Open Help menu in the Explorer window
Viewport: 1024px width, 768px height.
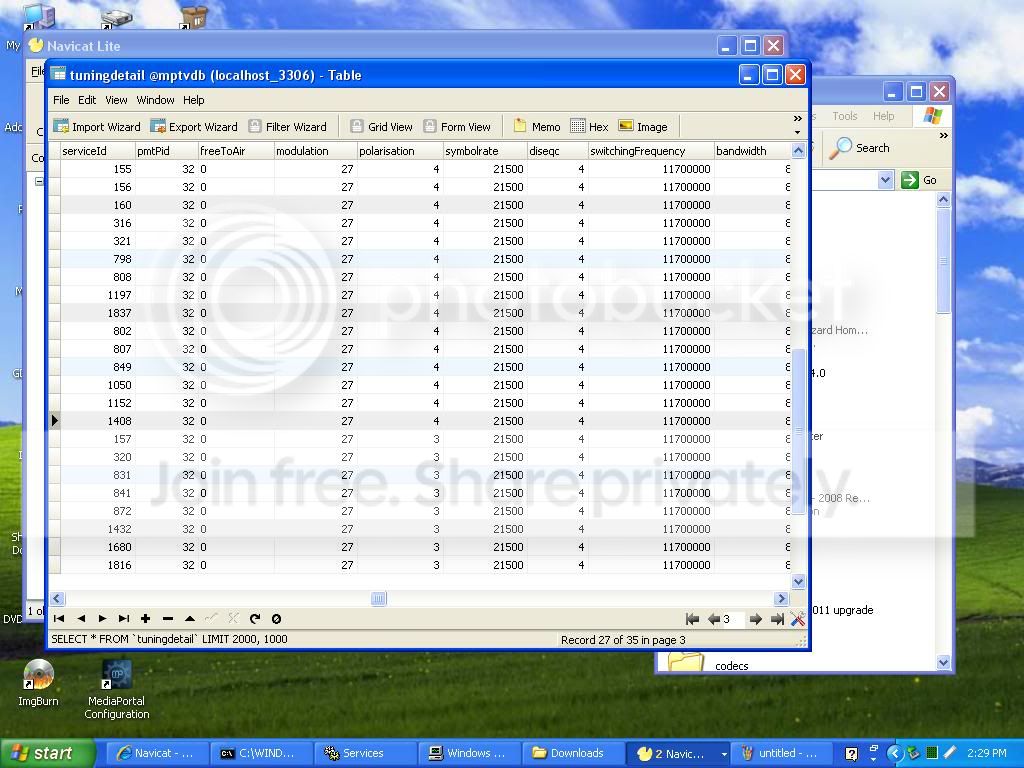click(x=884, y=116)
